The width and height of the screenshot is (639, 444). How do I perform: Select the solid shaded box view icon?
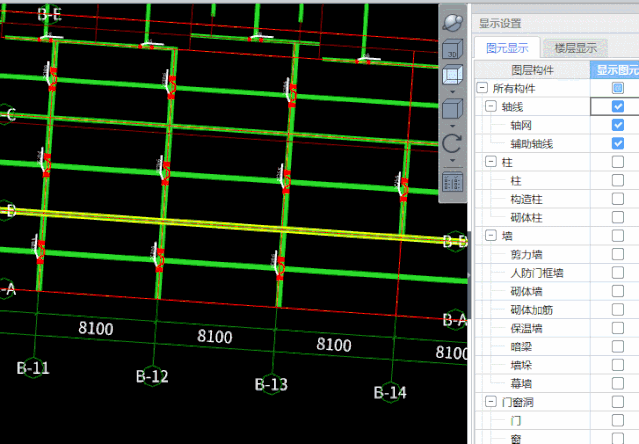pos(453,109)
